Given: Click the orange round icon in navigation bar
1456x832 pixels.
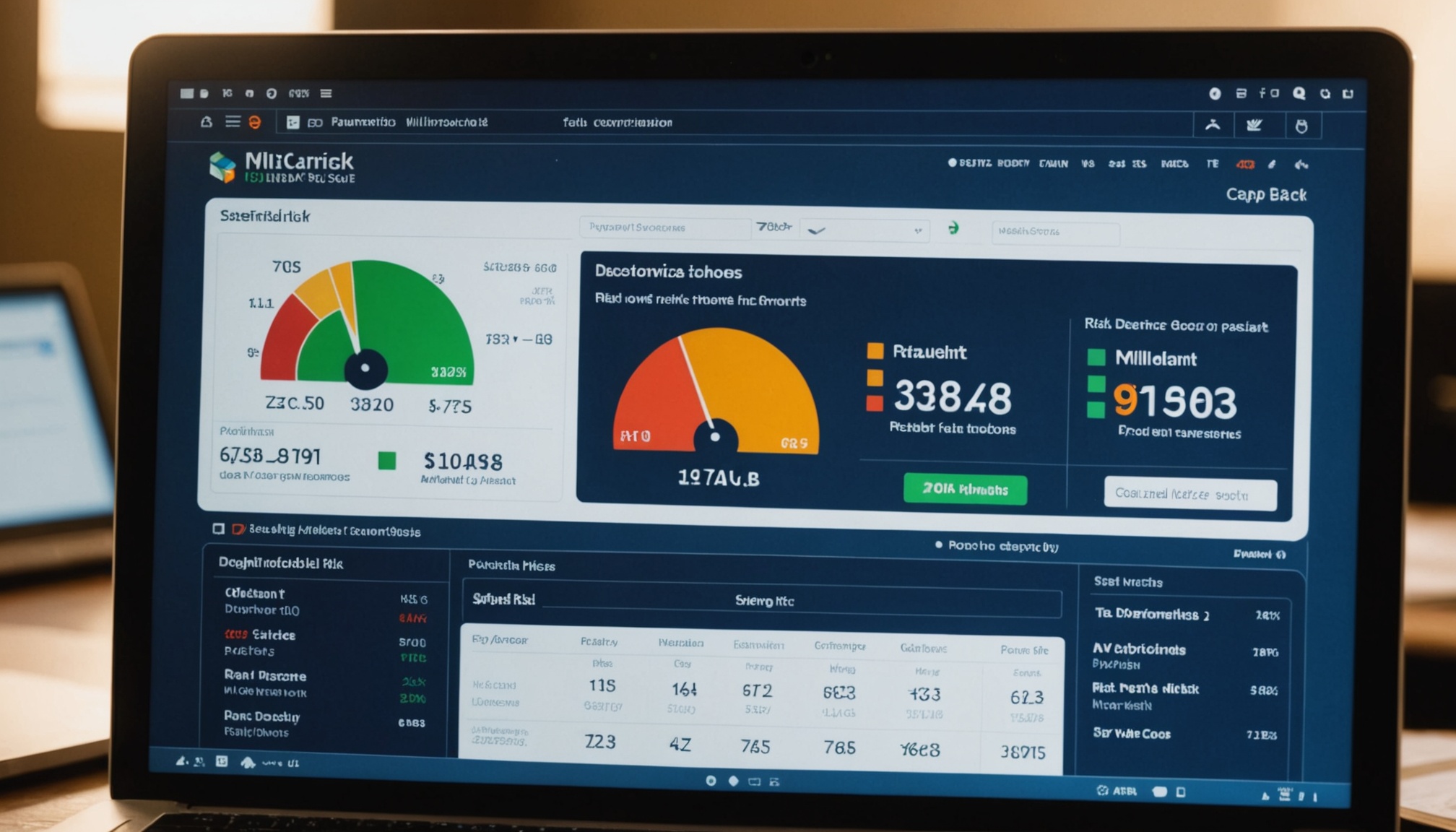Looking at the screenshot, I should [255, 122].
